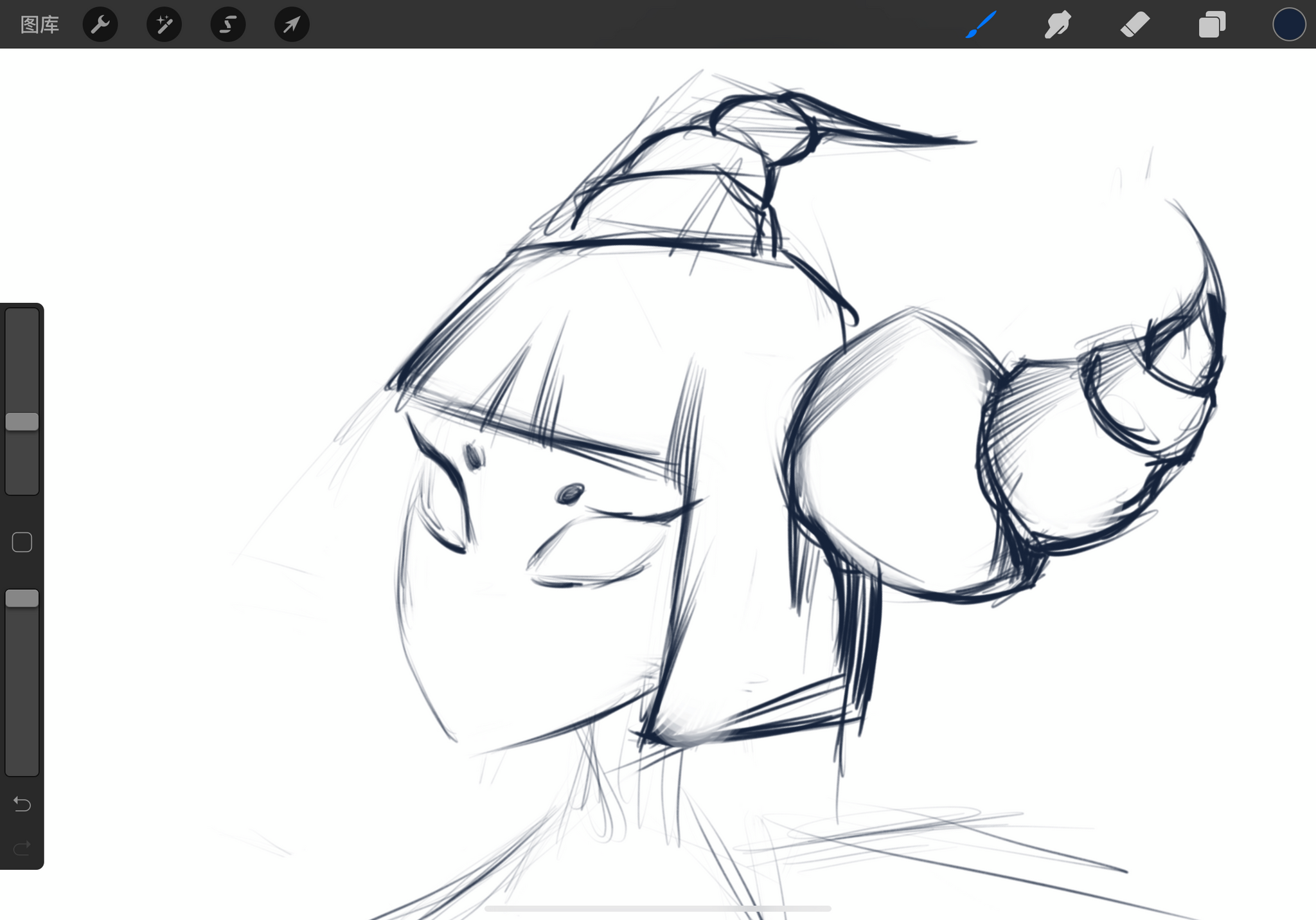Image resolution: width=1316 pixels, height=920 pixels.
Task: Click the brush size slider handle
Action: point(22,422)
